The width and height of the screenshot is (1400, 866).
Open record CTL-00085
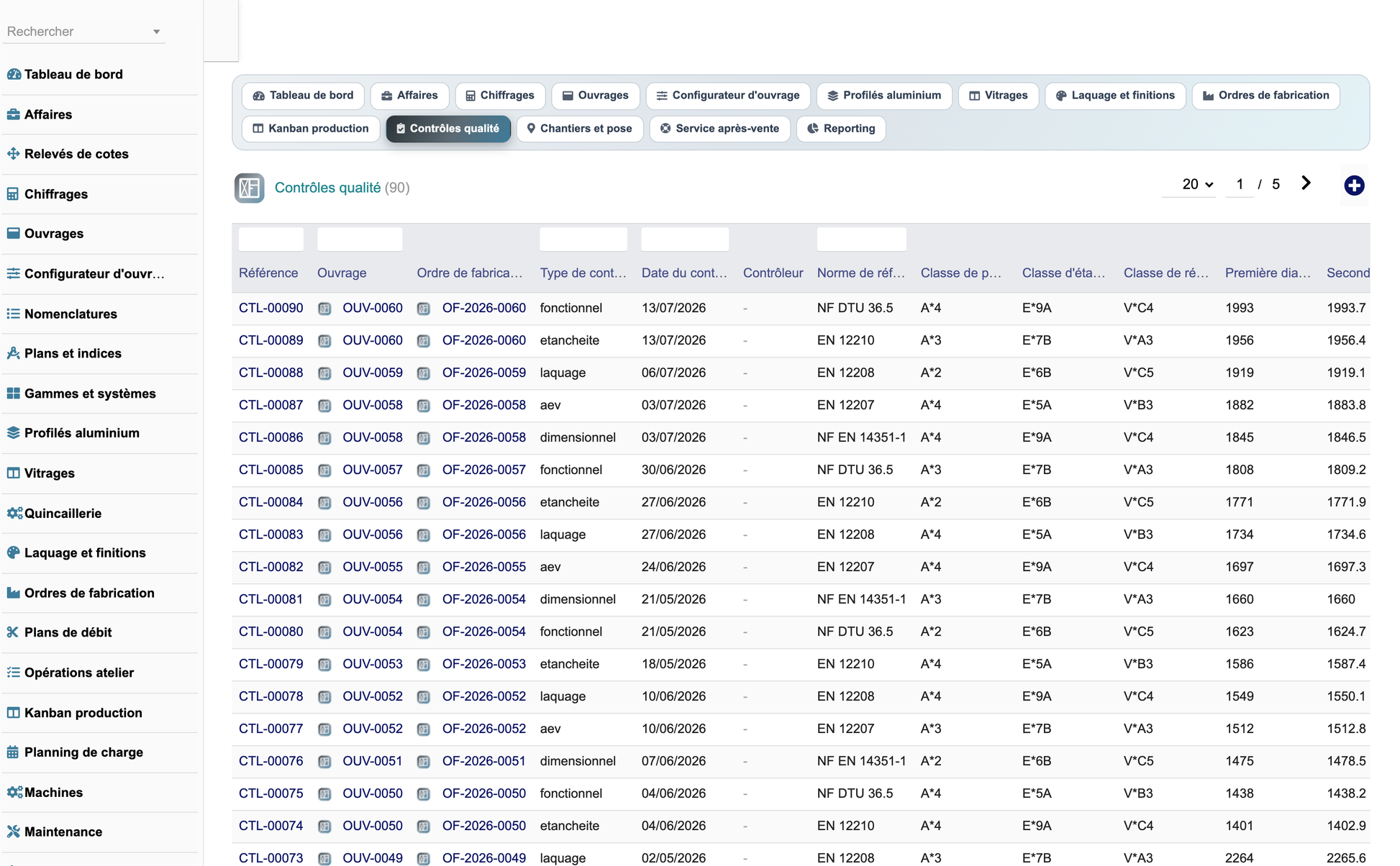pyautogui.click(x=271, y=470)
